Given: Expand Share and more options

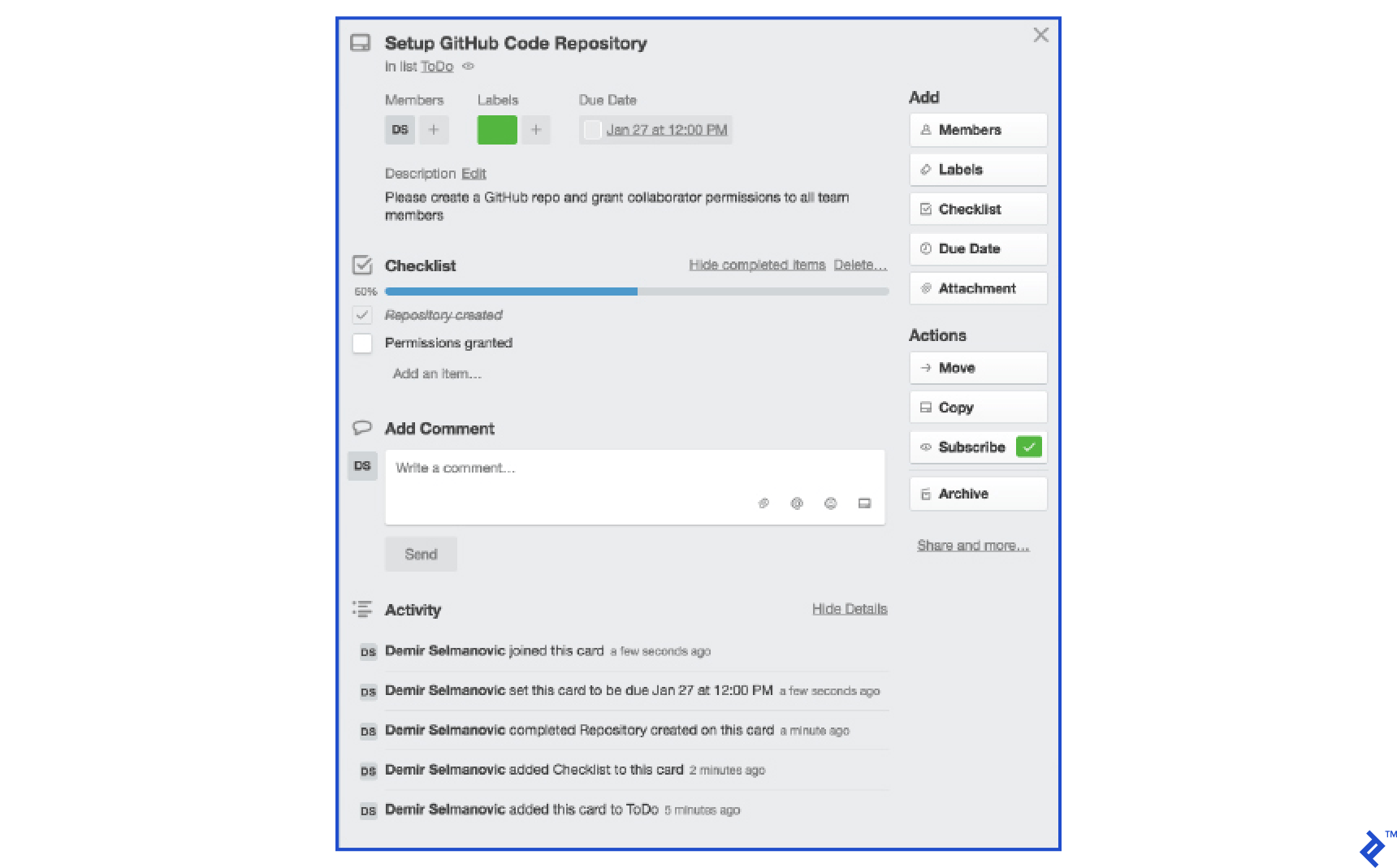Looking at the screenshot, I should [973, 545].
